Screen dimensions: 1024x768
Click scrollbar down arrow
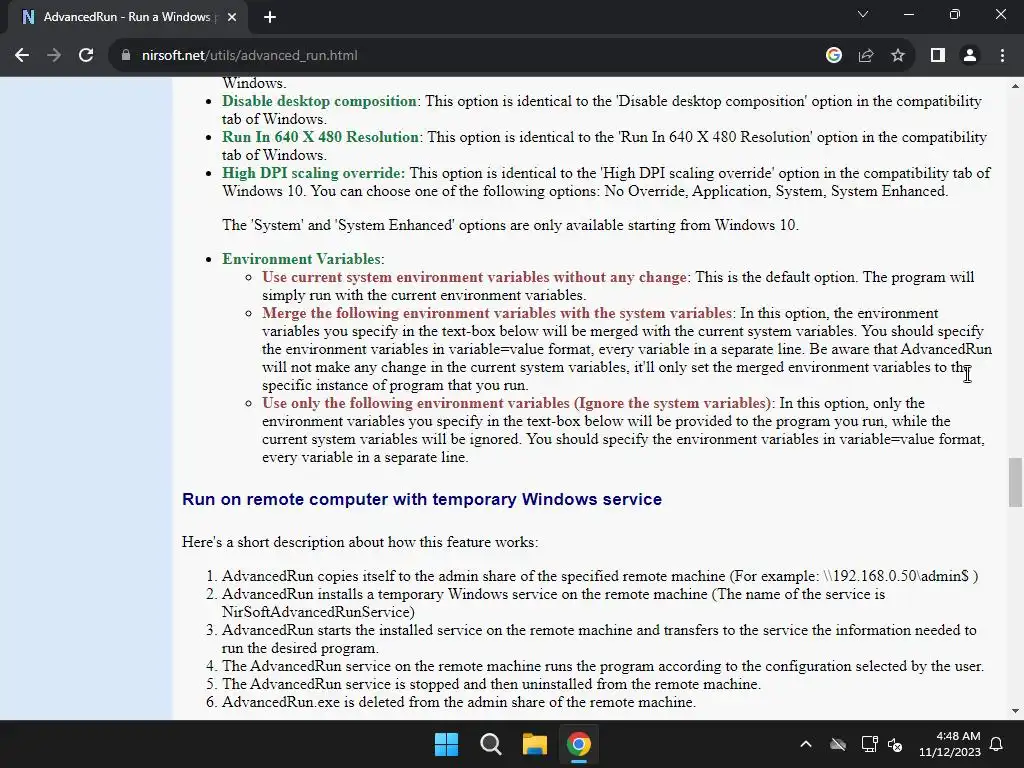click(1015, 711)
